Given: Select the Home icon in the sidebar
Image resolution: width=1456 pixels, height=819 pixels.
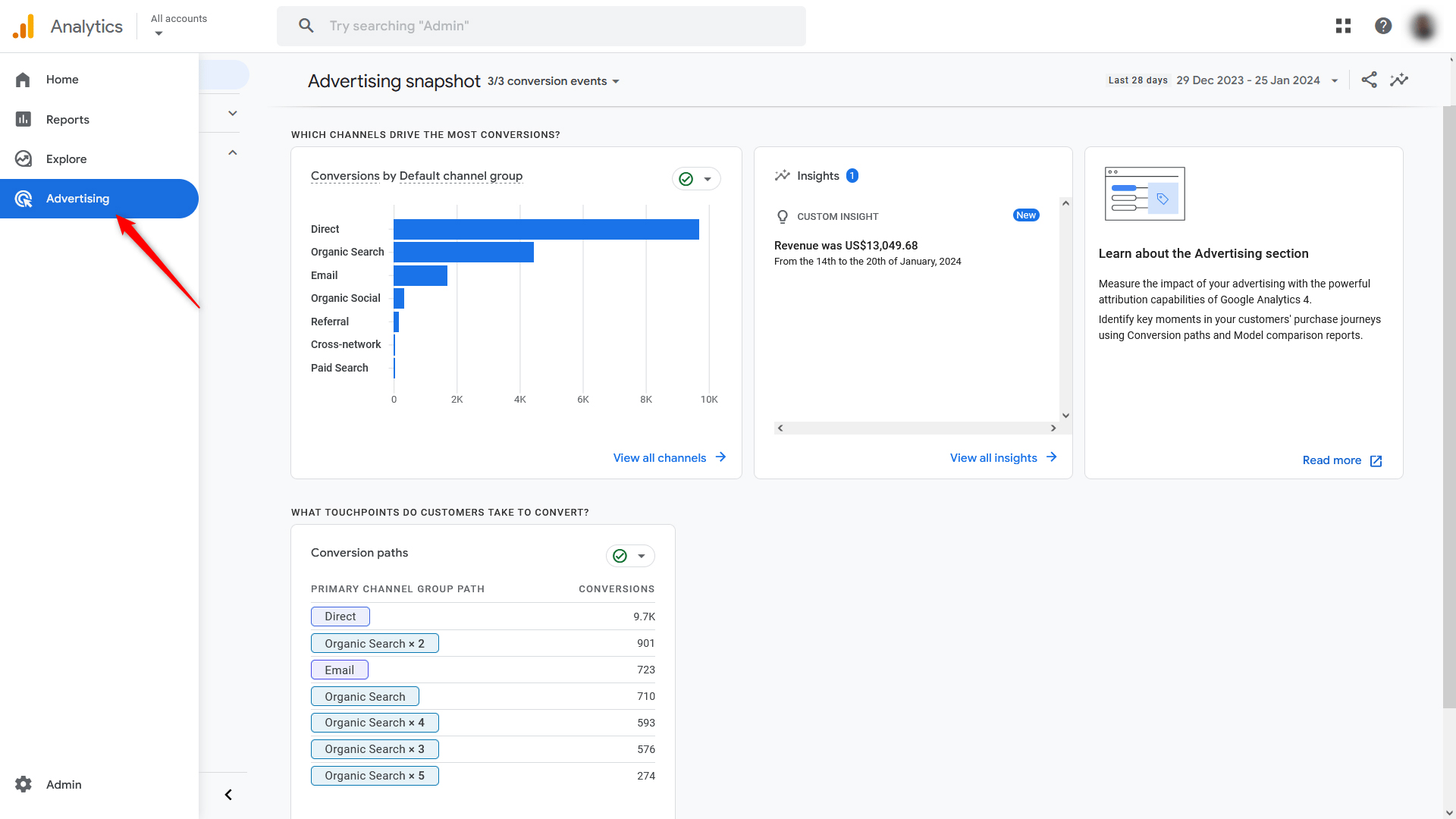Looking at the screenshot, I should tap(23, 79).
